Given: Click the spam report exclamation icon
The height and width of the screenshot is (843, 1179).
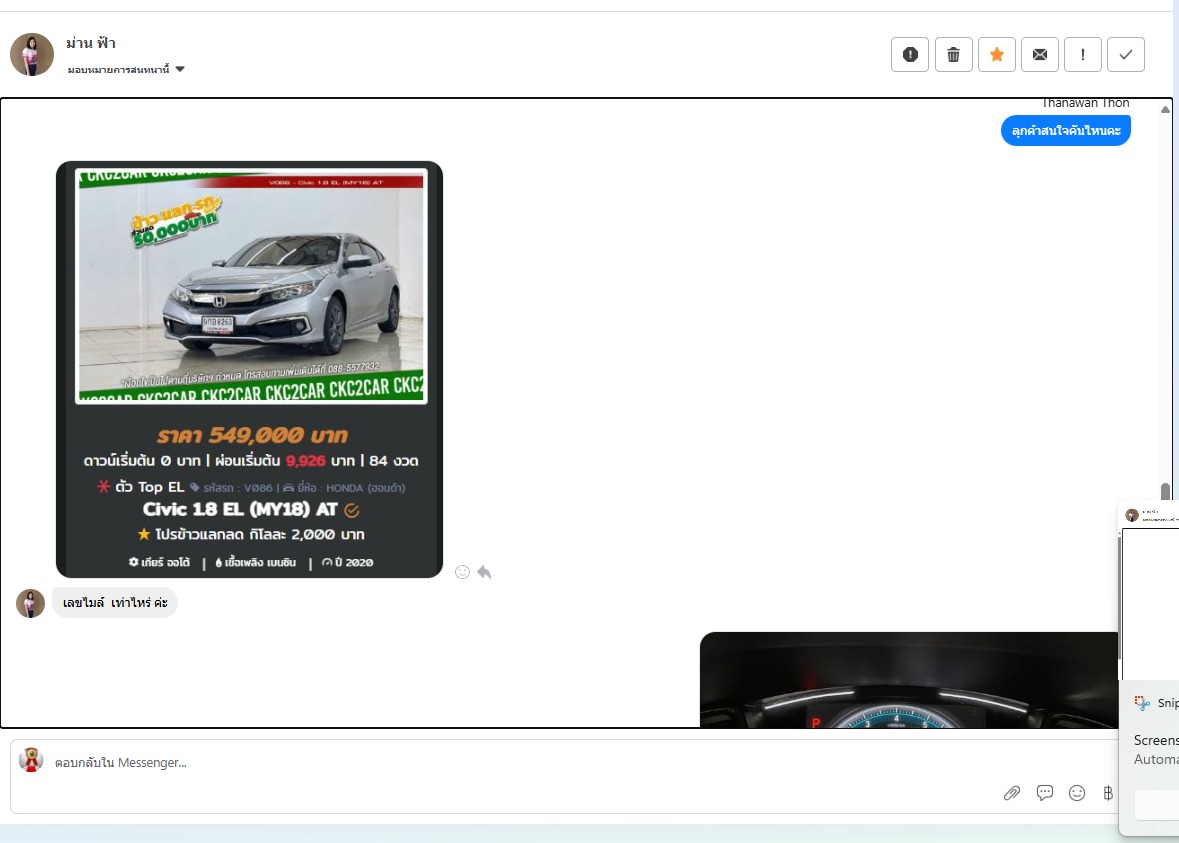Looking at the screenshot, I should point(910,54).
